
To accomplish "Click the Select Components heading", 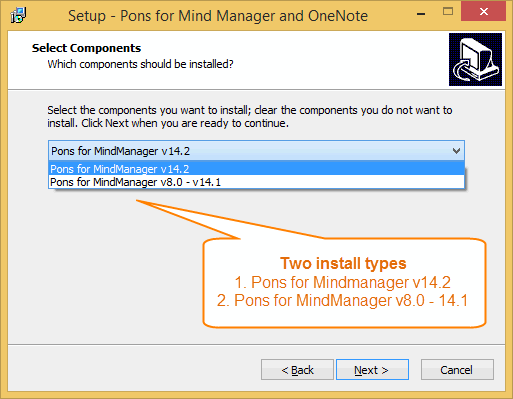I will click(86, 48).
